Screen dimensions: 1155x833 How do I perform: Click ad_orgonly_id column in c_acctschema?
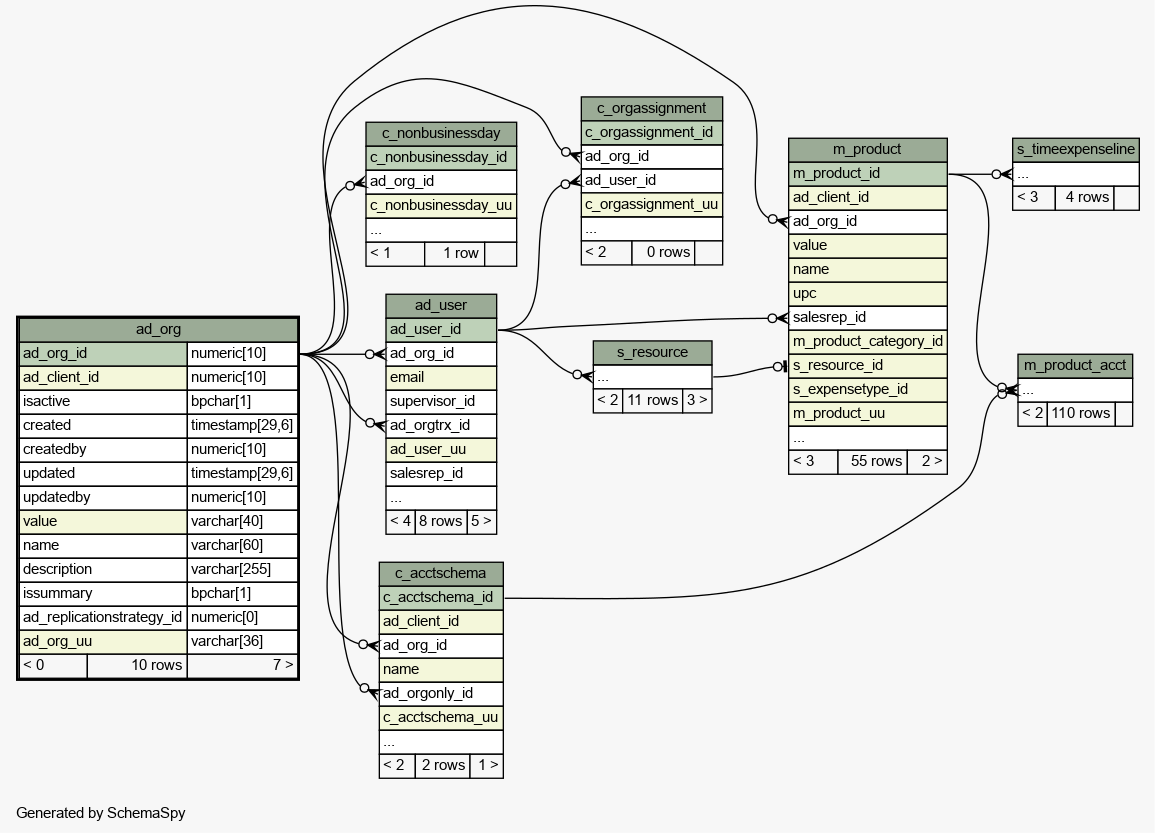(x=440, y=693)
